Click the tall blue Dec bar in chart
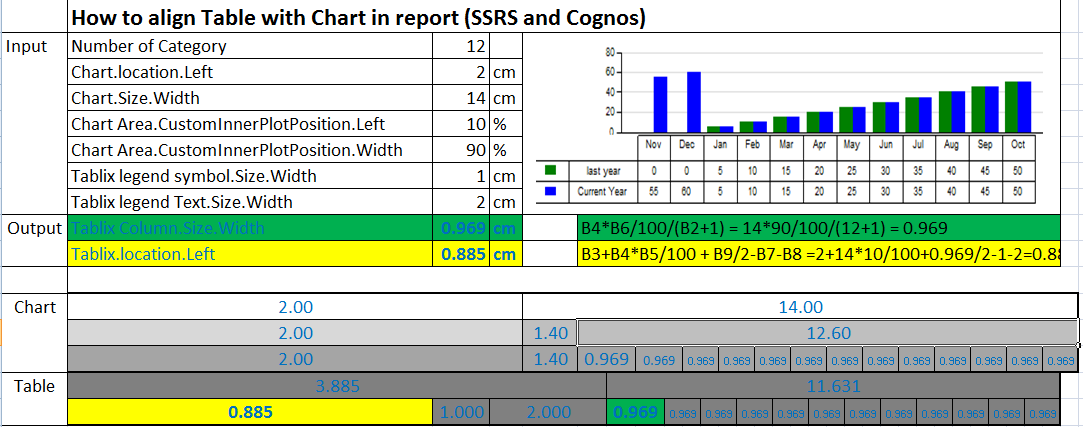This screenshot has height=427, width=1083. click(694, 102)
